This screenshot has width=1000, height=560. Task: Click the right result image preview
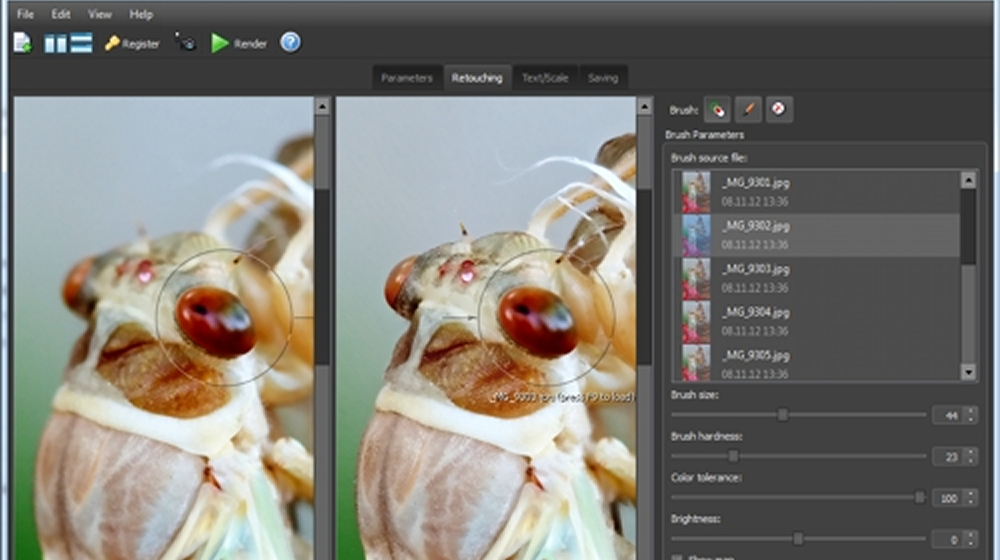485,328
